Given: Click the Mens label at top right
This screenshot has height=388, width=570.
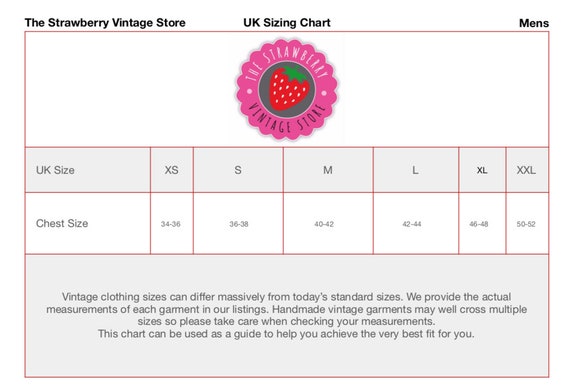Looking at the screenshot, I should pos(534,23).
